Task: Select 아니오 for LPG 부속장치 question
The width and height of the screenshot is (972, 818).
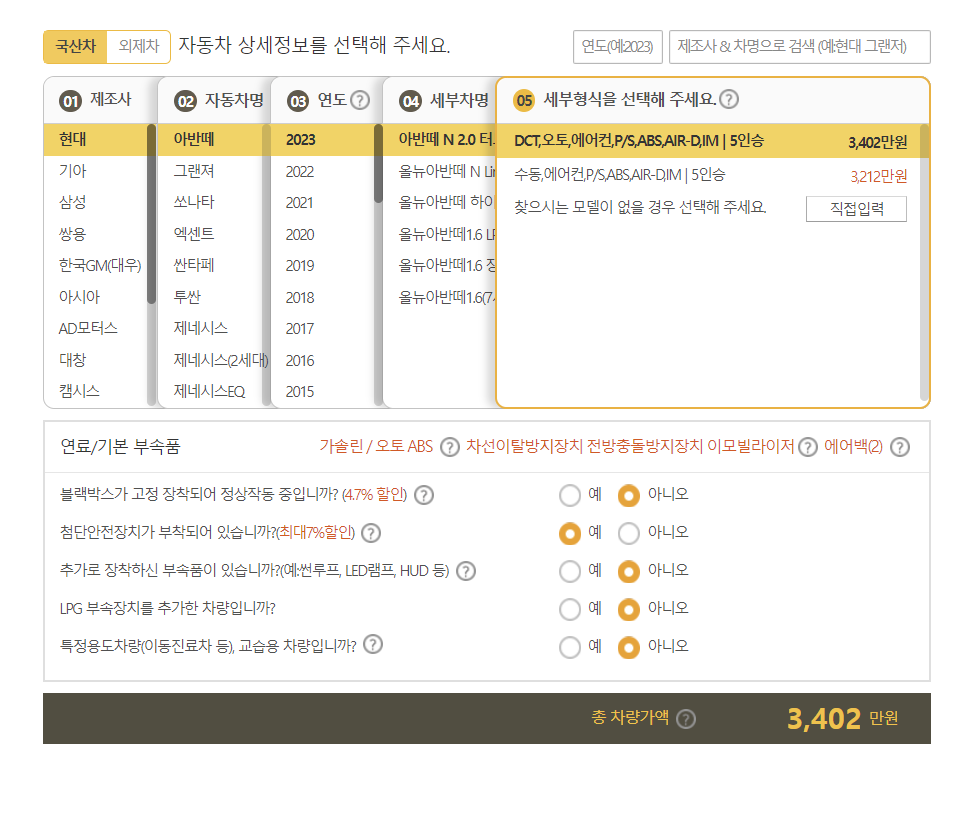Action: pyautogui.click(x=629, y=609)
